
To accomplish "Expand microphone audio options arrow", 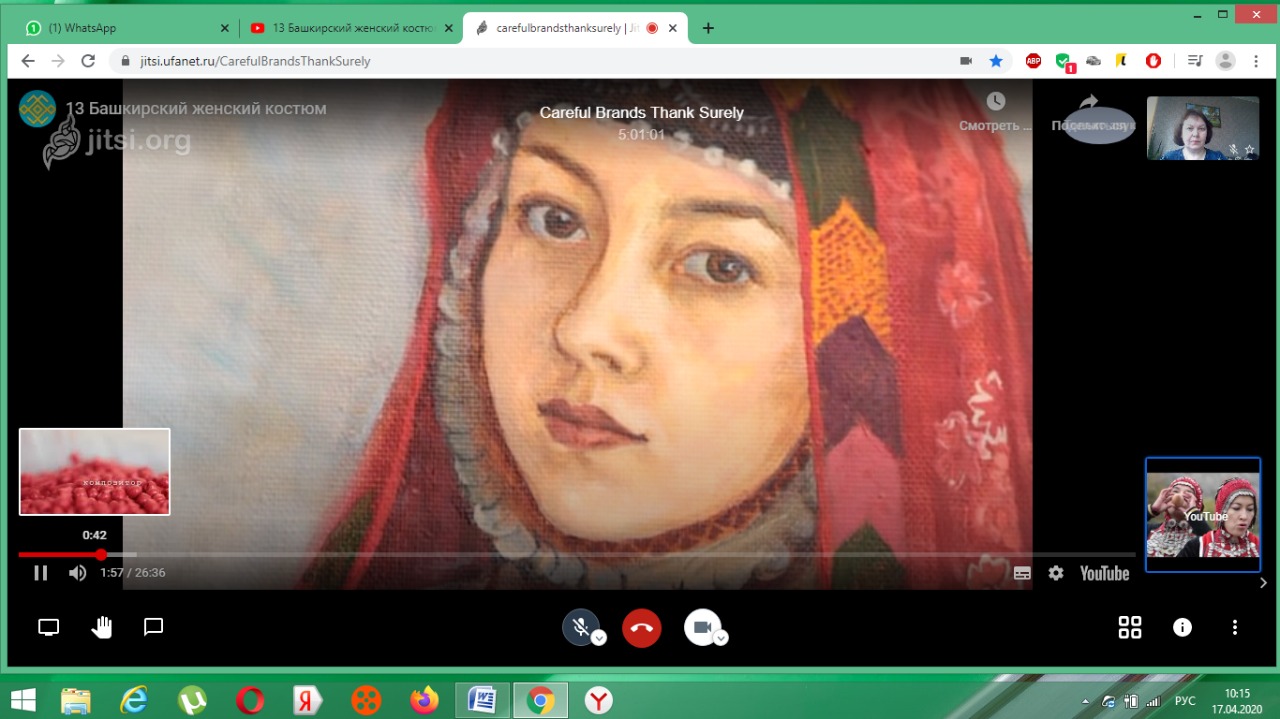I will point(599,638).
